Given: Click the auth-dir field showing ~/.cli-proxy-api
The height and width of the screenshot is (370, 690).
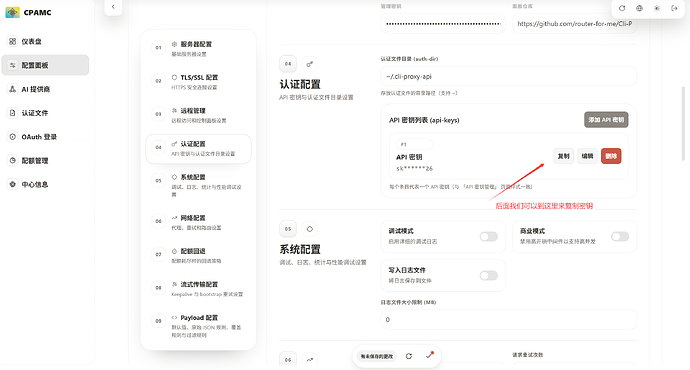Looking at the screenshot, I should 508,76.
